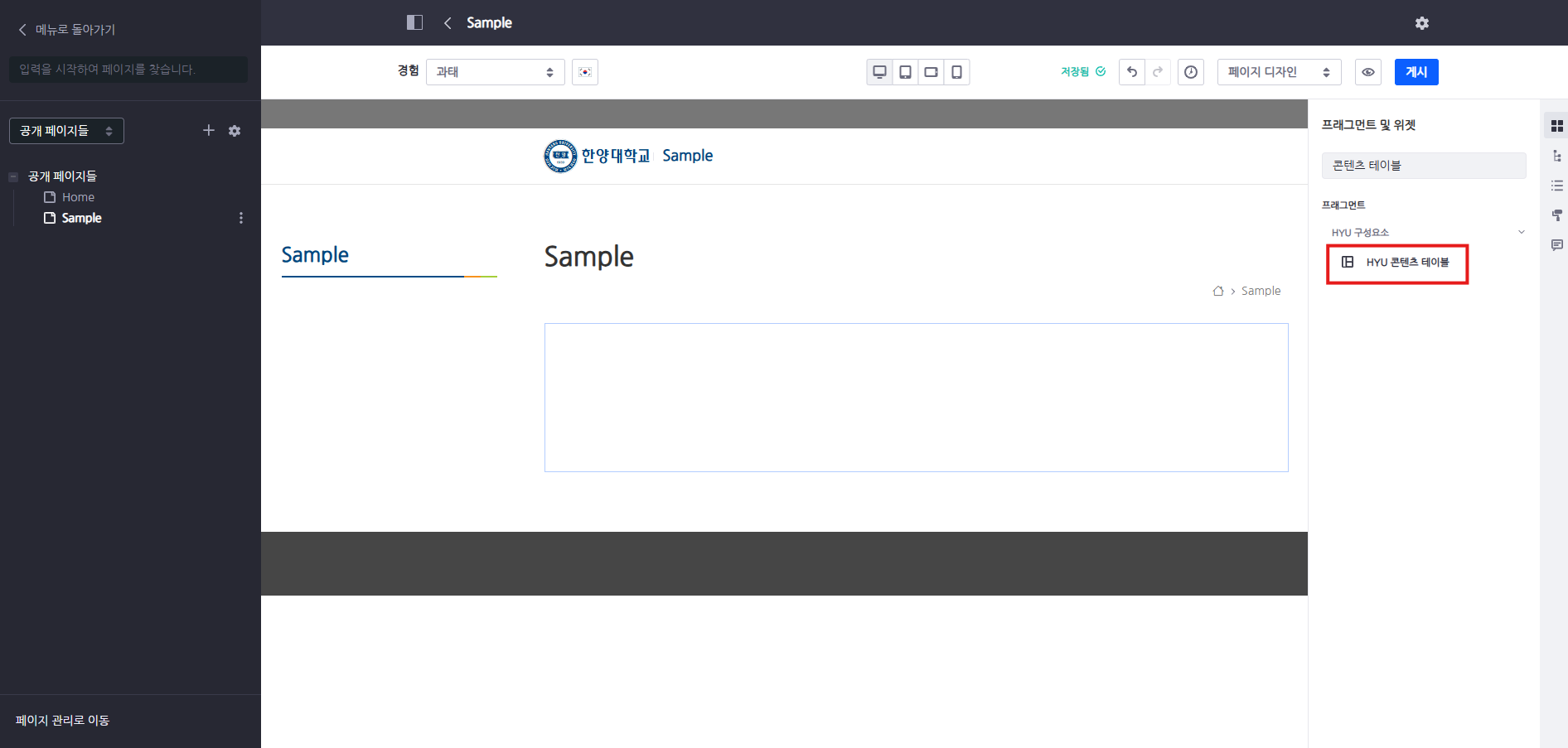The image size is (1568, 748).
Task: Click the fragments search field
Action: tap(1423, 166)
